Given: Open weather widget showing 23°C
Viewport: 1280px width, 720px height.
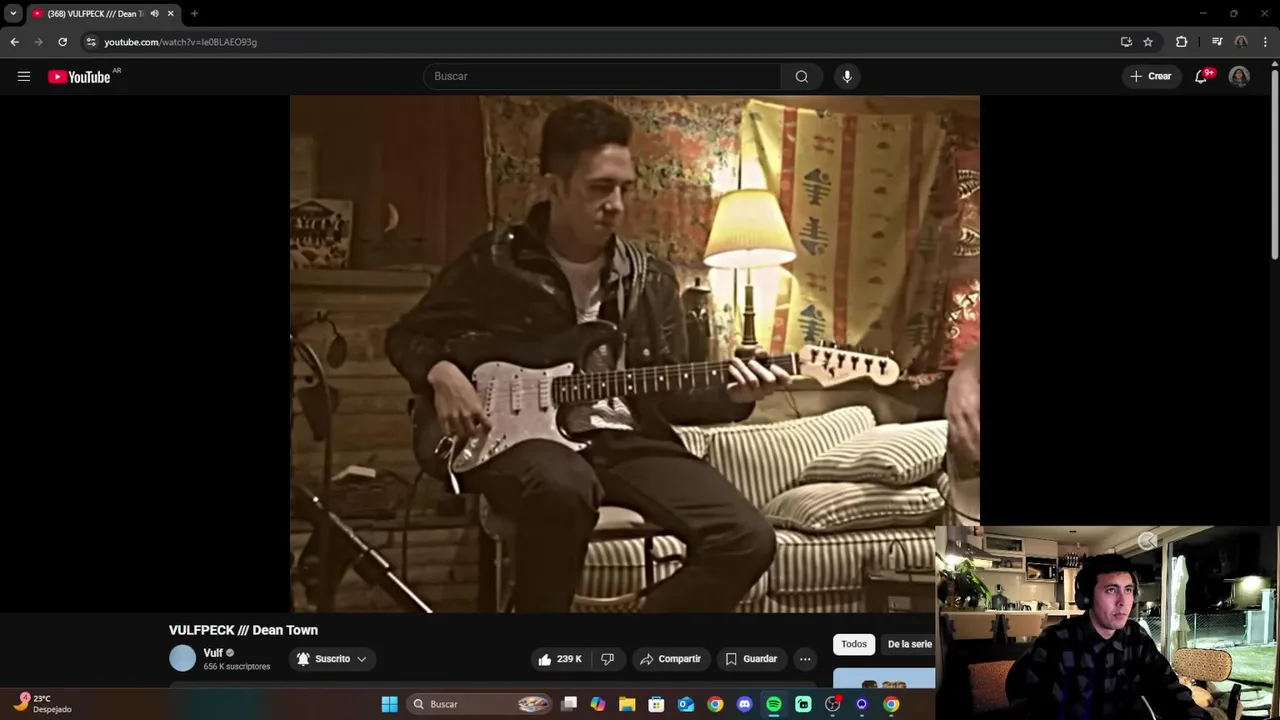Looking at the screenshot, I should 42,704.
